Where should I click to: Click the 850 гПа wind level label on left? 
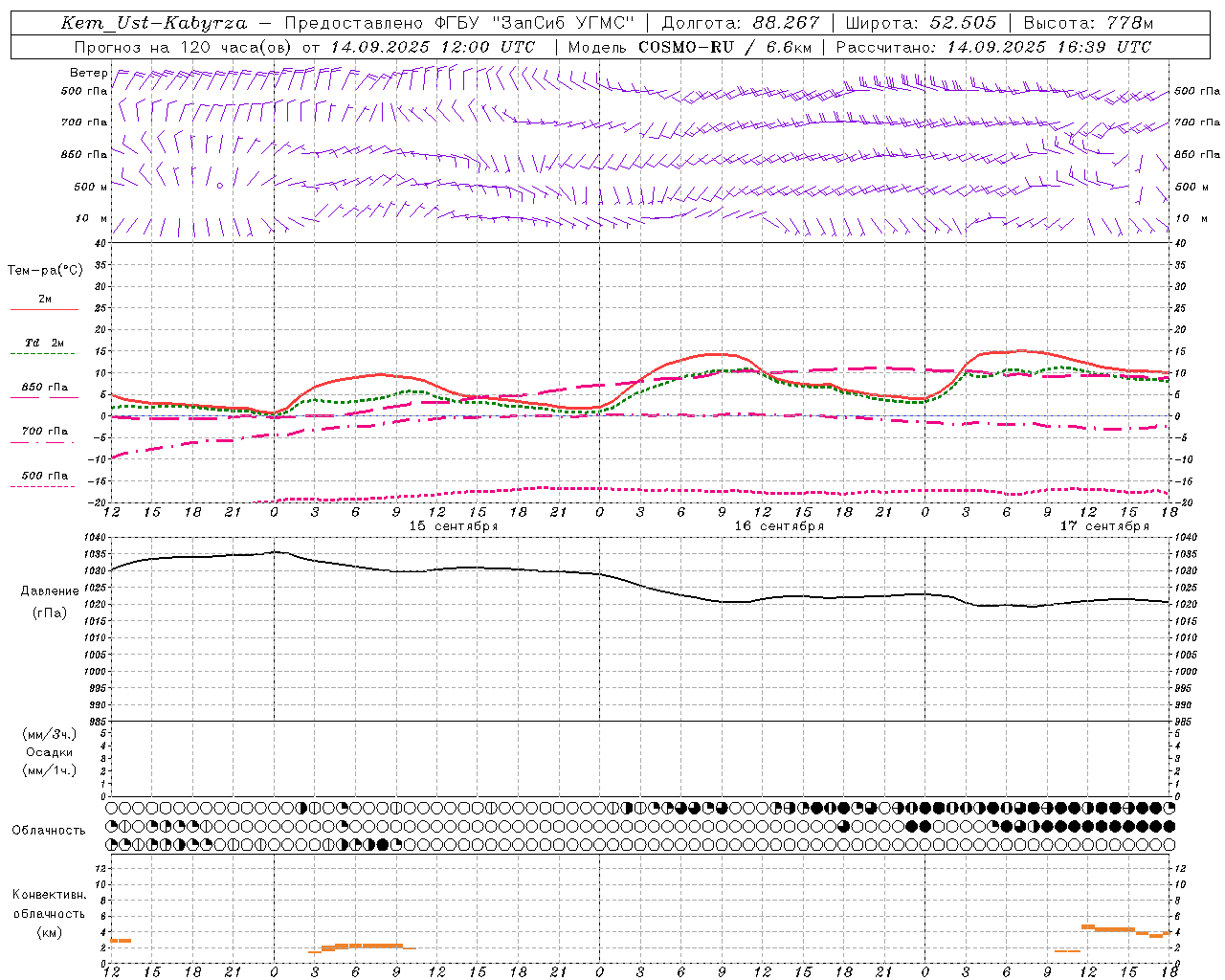pyautogui.click(x=84, y=154)
